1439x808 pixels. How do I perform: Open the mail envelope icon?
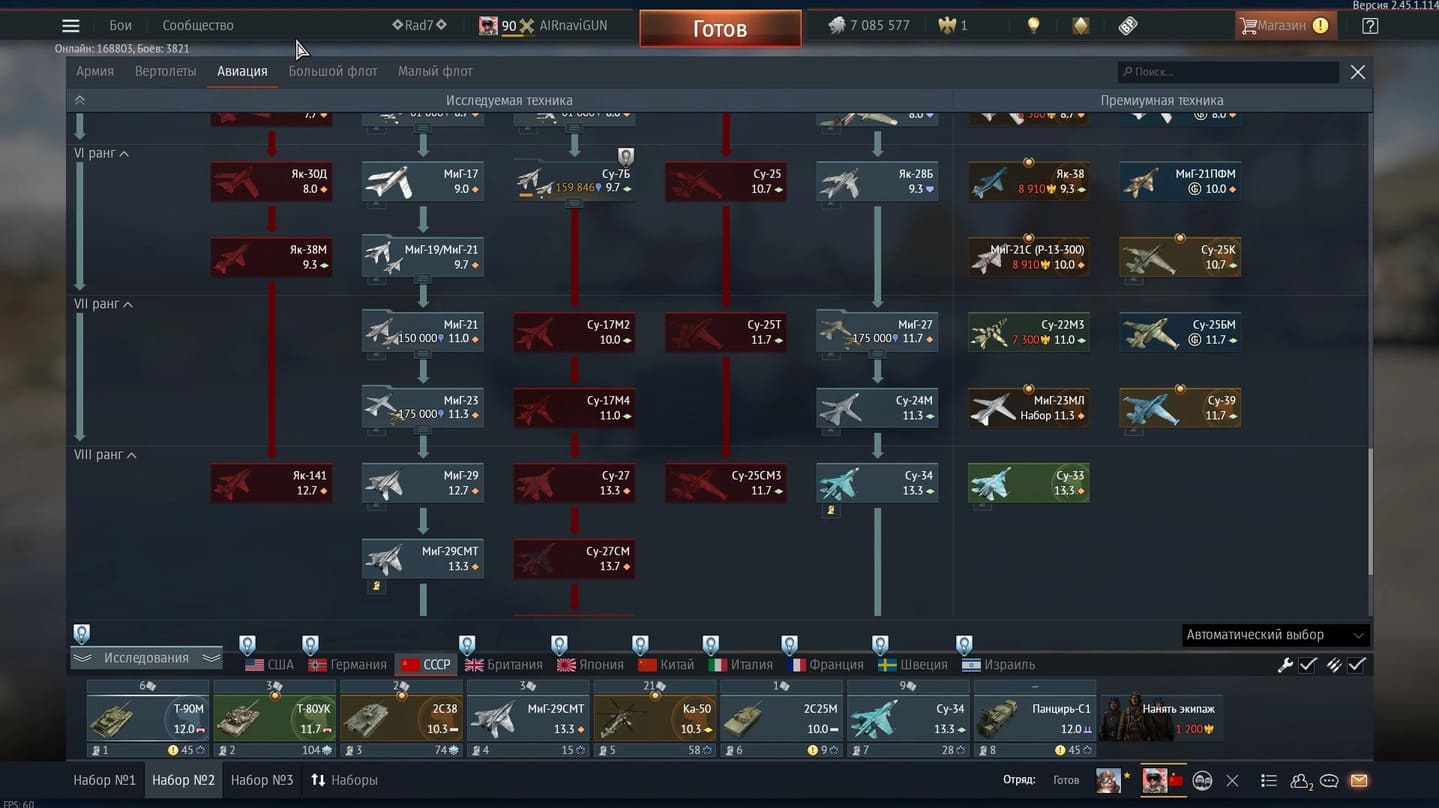click(1359, 780)
